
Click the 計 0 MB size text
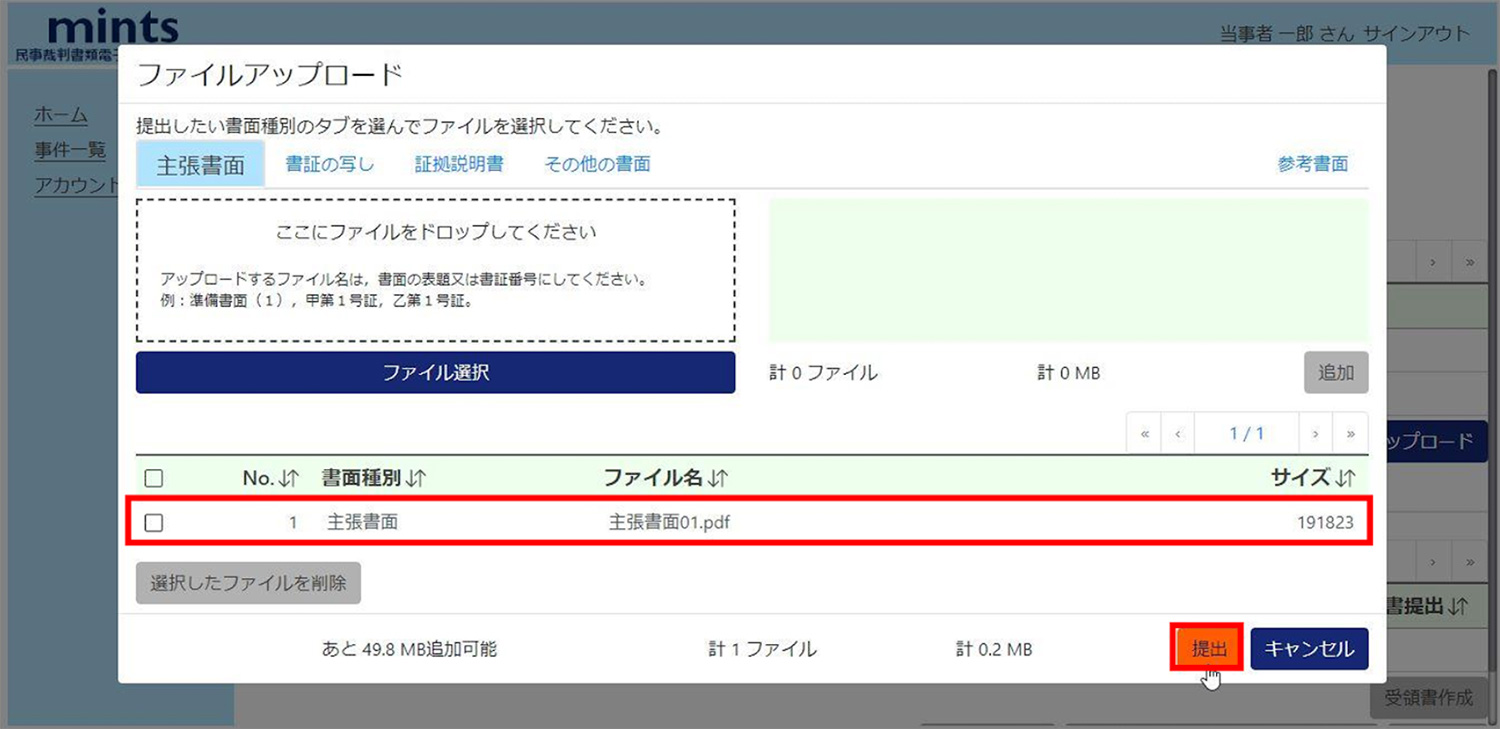(1069, 373)
